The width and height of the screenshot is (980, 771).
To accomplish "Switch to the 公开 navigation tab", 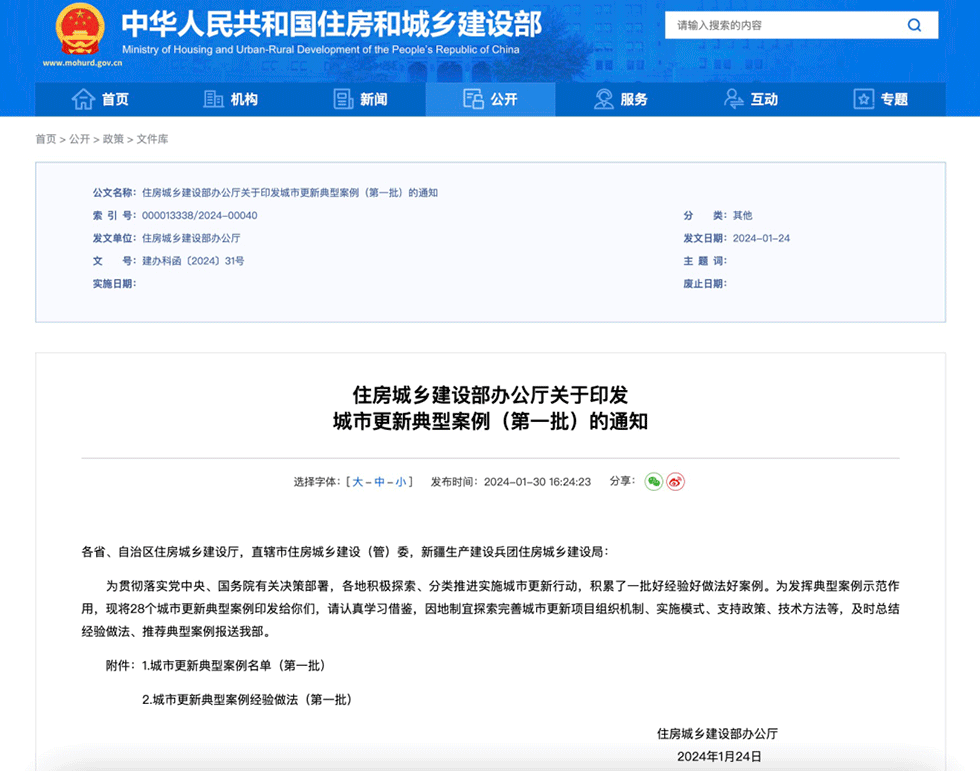I will pyautogui.click(x=490, y=99).
